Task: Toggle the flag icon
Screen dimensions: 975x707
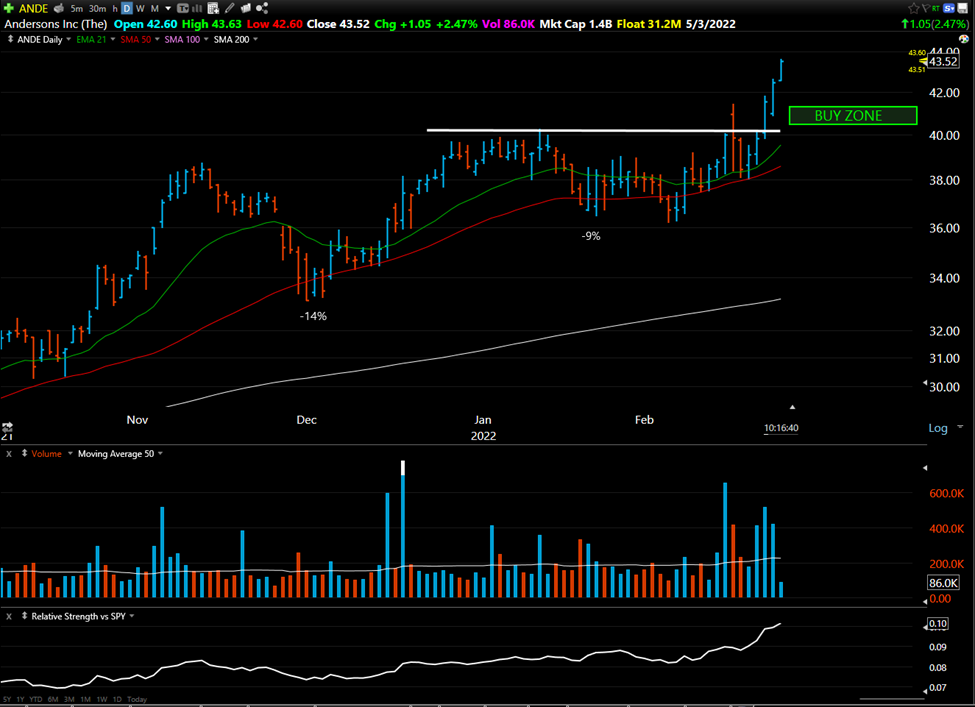Action: coord(925,8)
